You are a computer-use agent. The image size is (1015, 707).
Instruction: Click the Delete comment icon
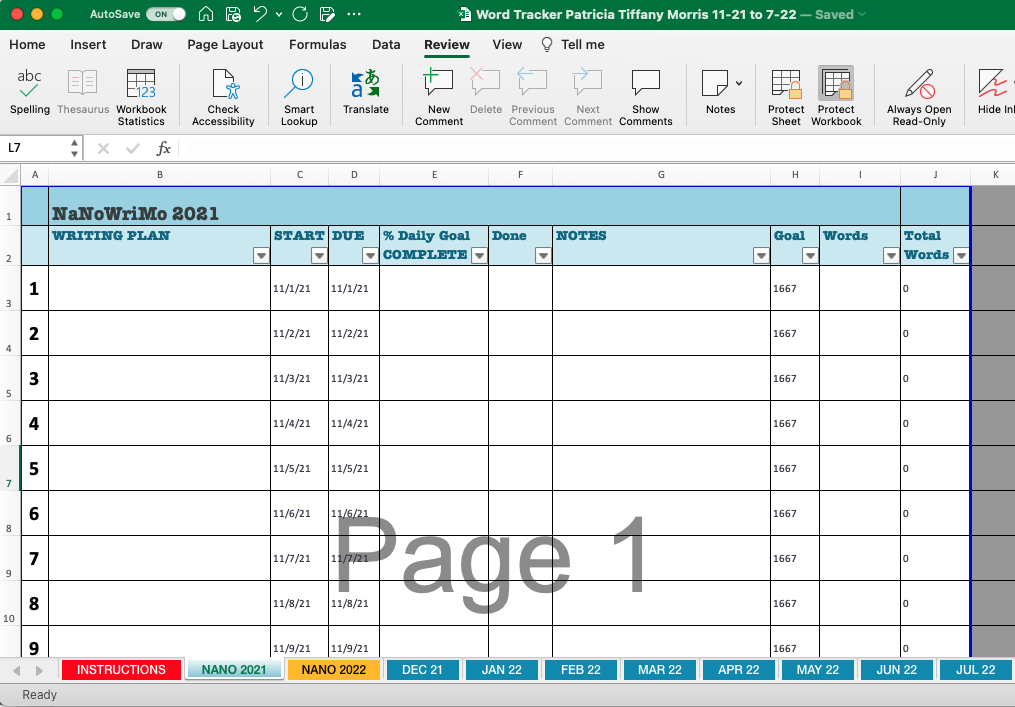tap(485, 82)
